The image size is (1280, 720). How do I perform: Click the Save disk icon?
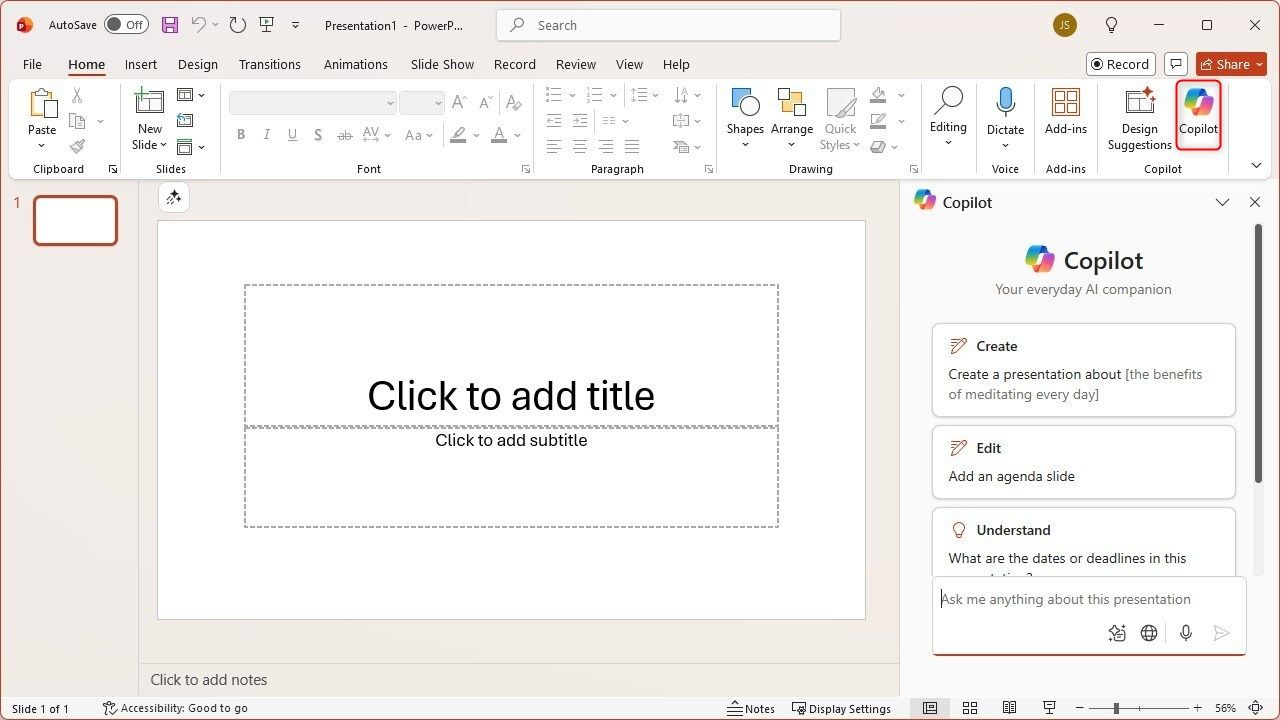click(170, 25)
